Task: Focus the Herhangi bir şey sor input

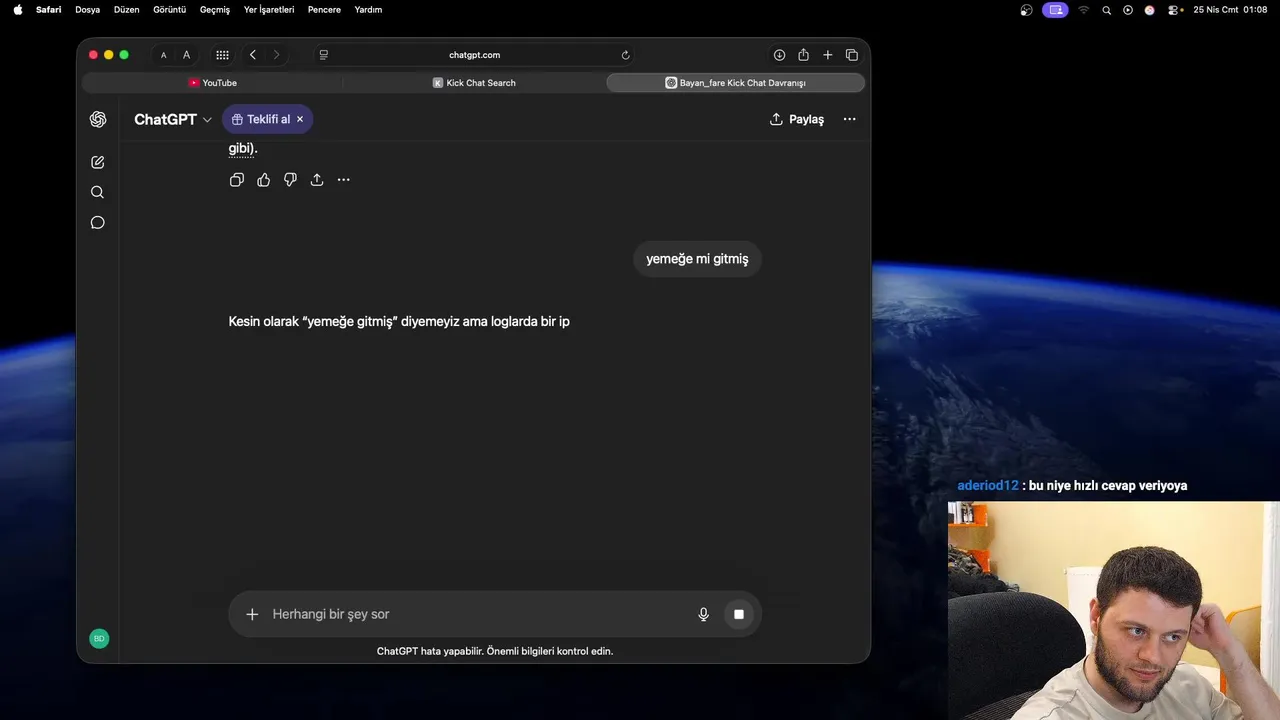Action: (480, 614)
